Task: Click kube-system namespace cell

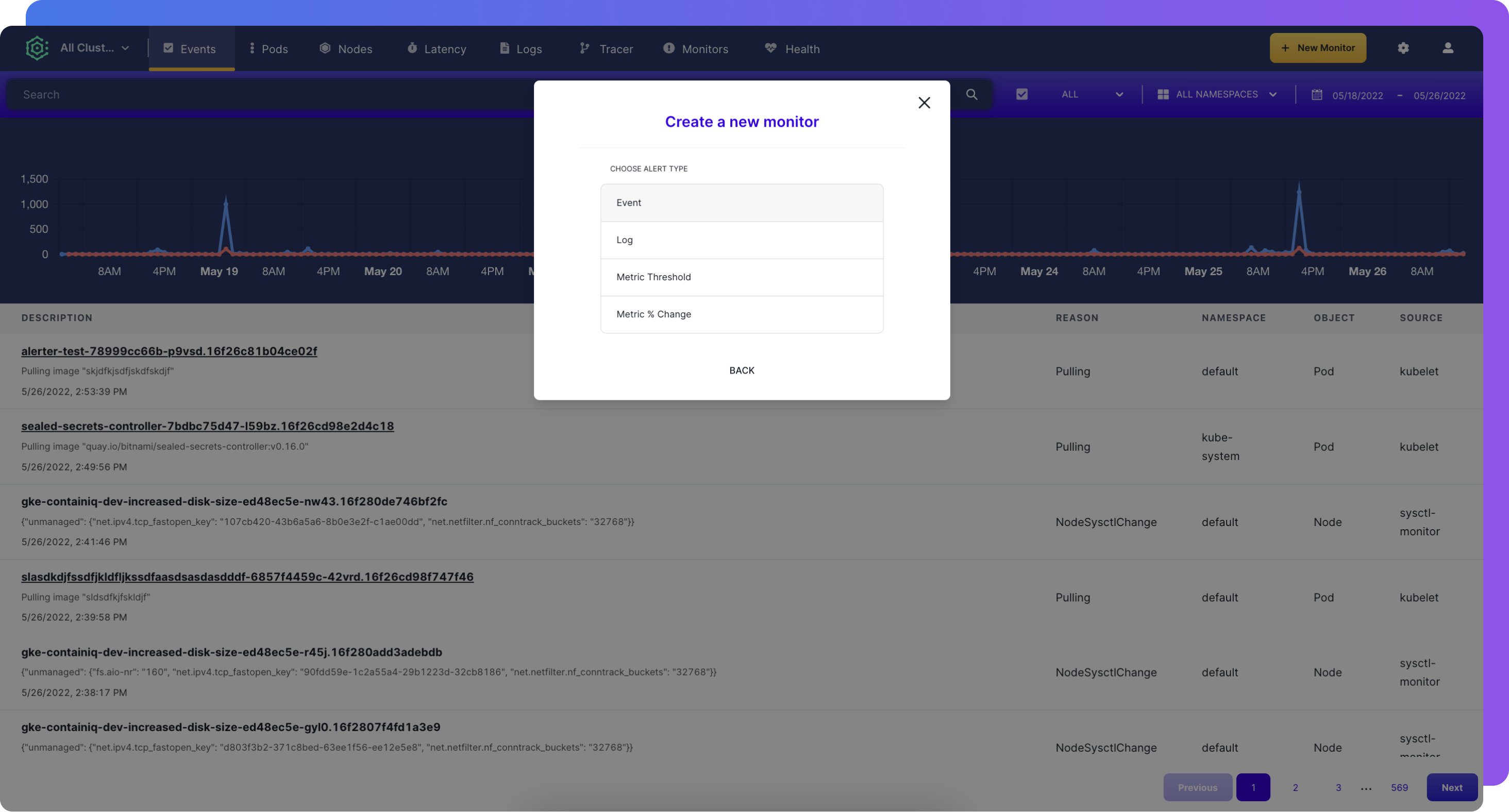Action: tap(1220, 447)
